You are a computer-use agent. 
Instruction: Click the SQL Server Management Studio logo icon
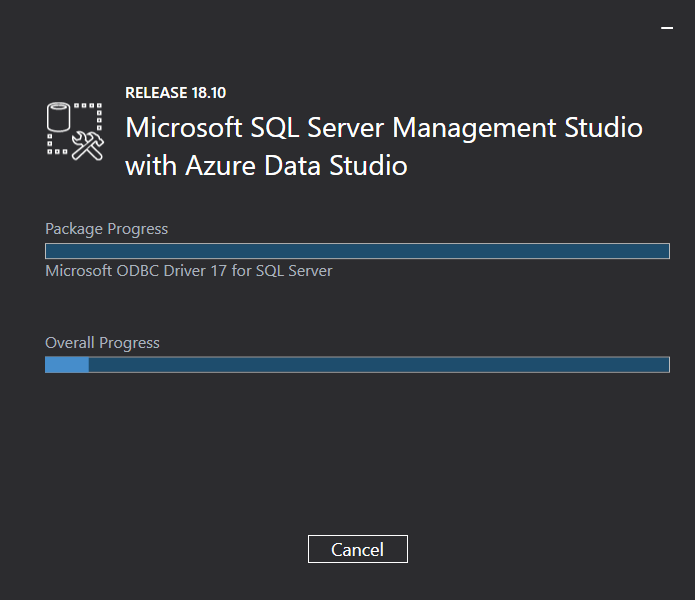(x=75, y=132)
